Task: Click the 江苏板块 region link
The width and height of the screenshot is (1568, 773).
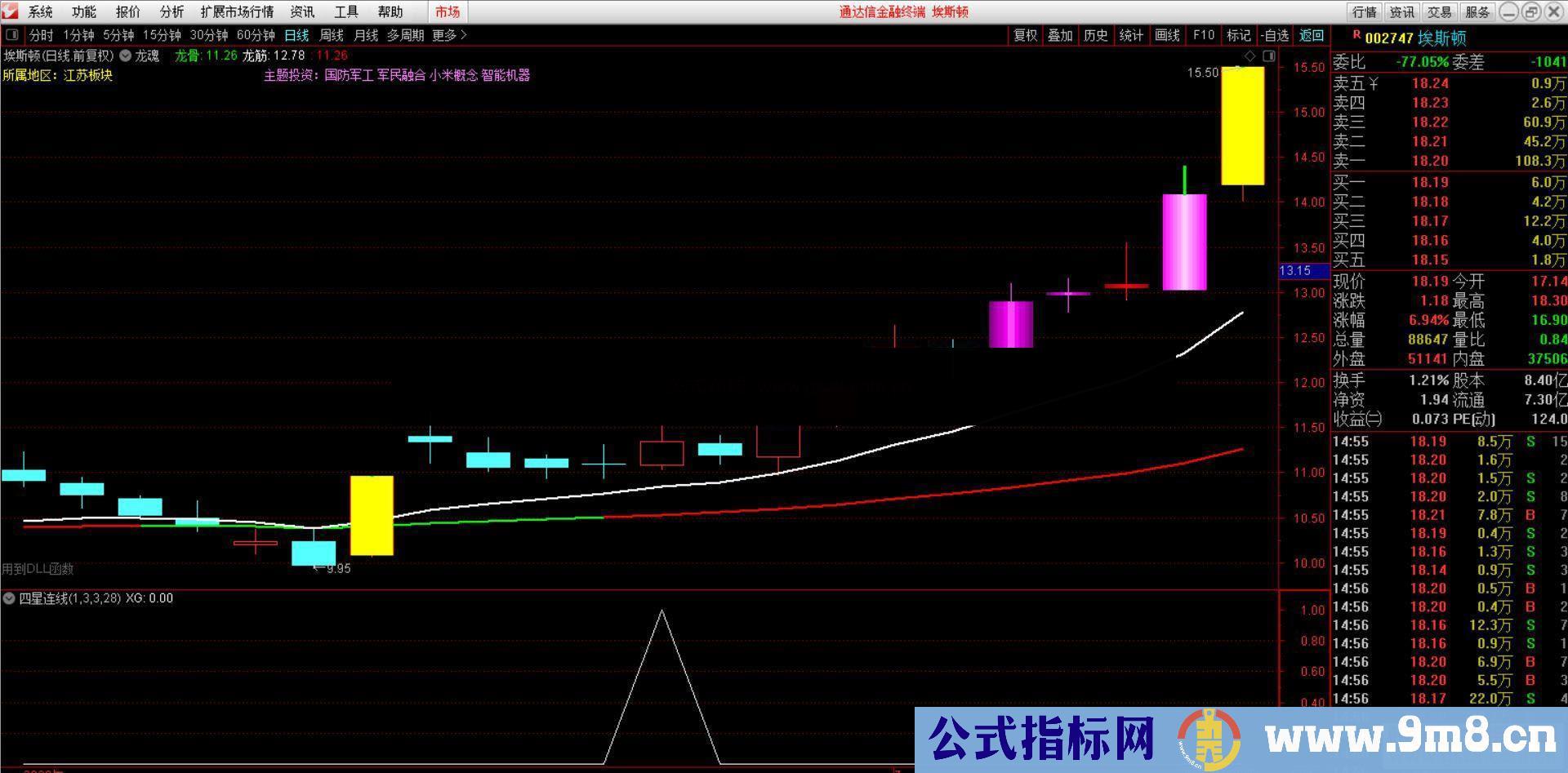Action: 88,75
